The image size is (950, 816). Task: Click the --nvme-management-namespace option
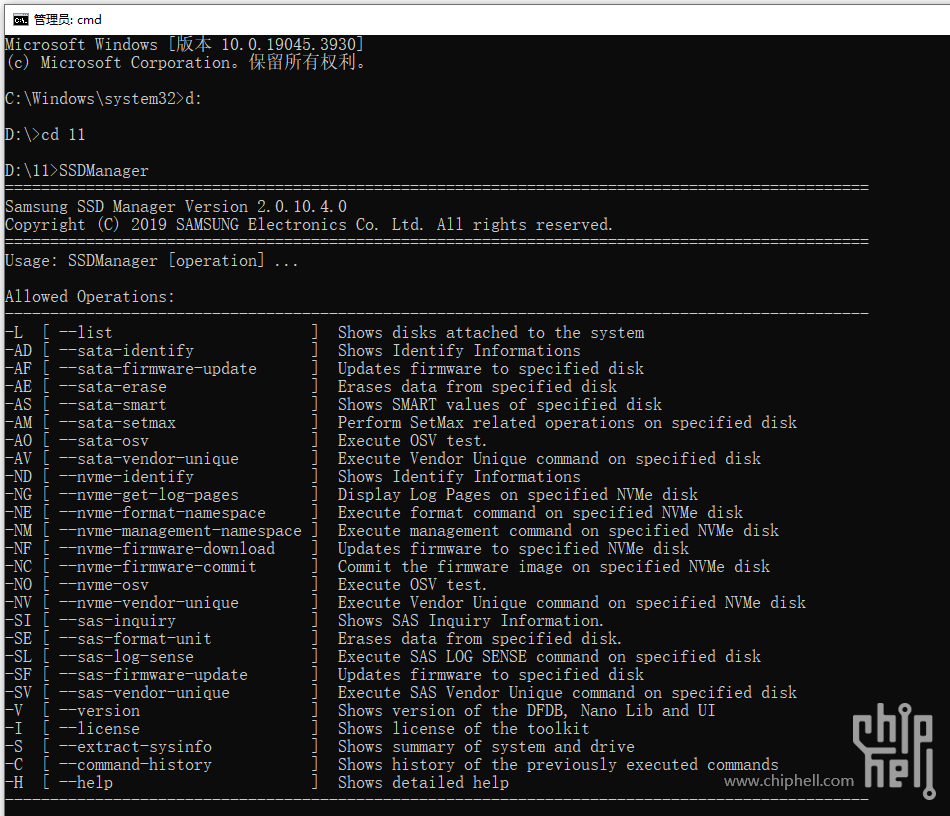[x=180, y=531]
